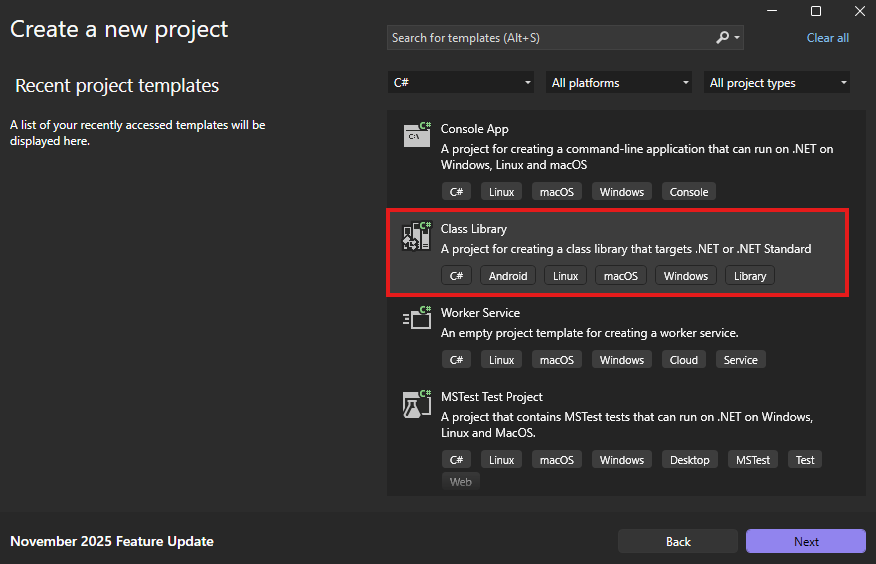Click the macOS tag under Class Library
Viewport: 876px width, 564px height.
point(621,276)
